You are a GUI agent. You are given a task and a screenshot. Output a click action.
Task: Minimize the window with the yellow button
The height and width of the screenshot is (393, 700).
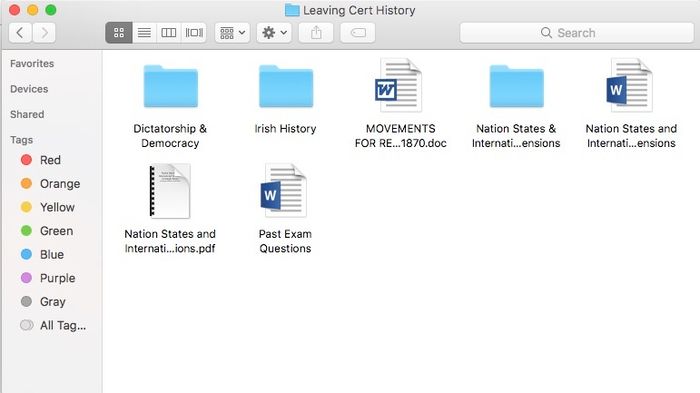coord(33,10)
